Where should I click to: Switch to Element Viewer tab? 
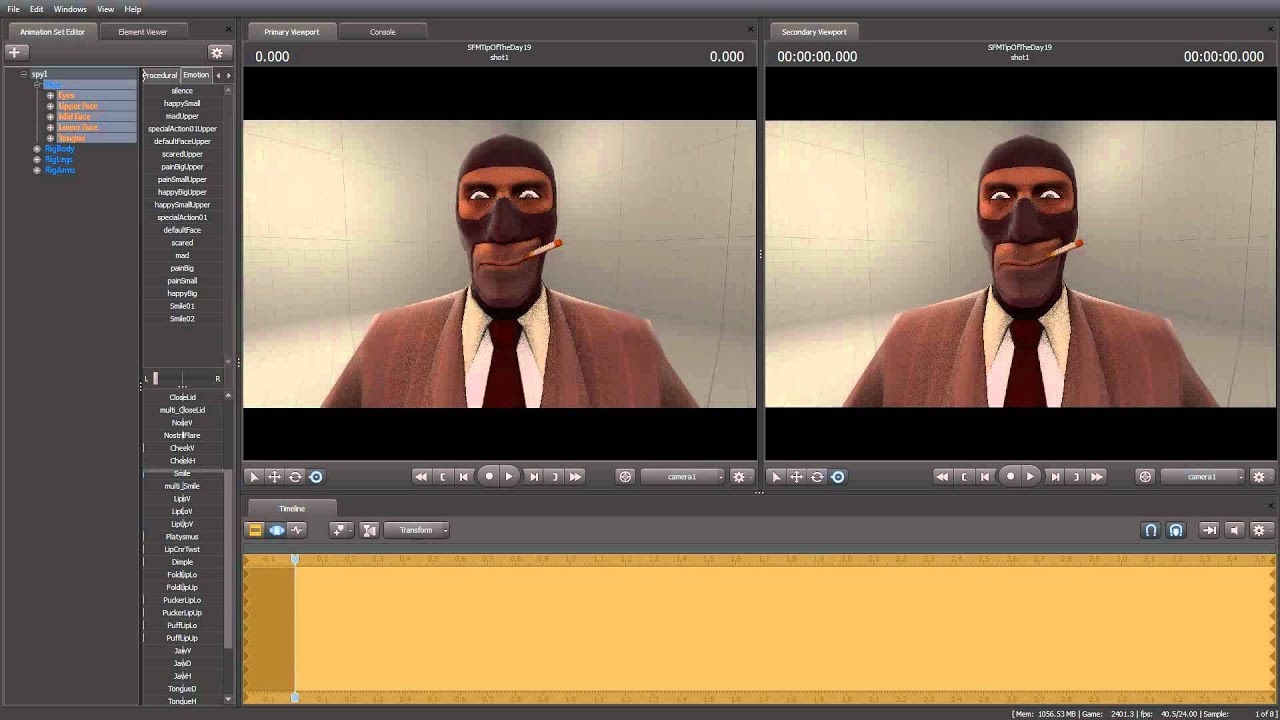[x=143, y=32]
